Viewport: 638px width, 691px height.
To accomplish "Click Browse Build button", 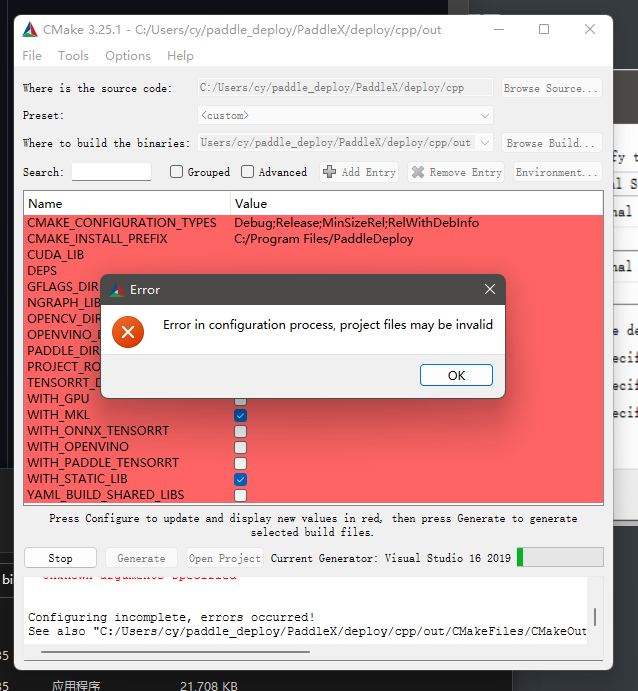I will click(552, 143).
